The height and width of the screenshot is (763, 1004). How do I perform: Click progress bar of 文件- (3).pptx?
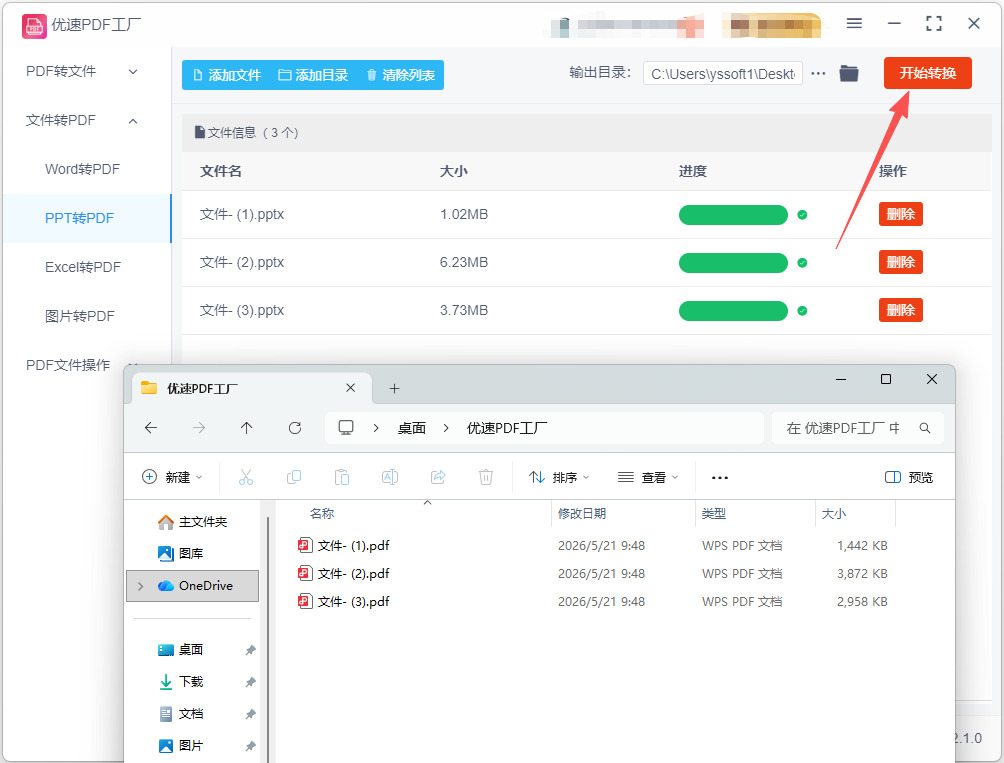pos(733,311)
